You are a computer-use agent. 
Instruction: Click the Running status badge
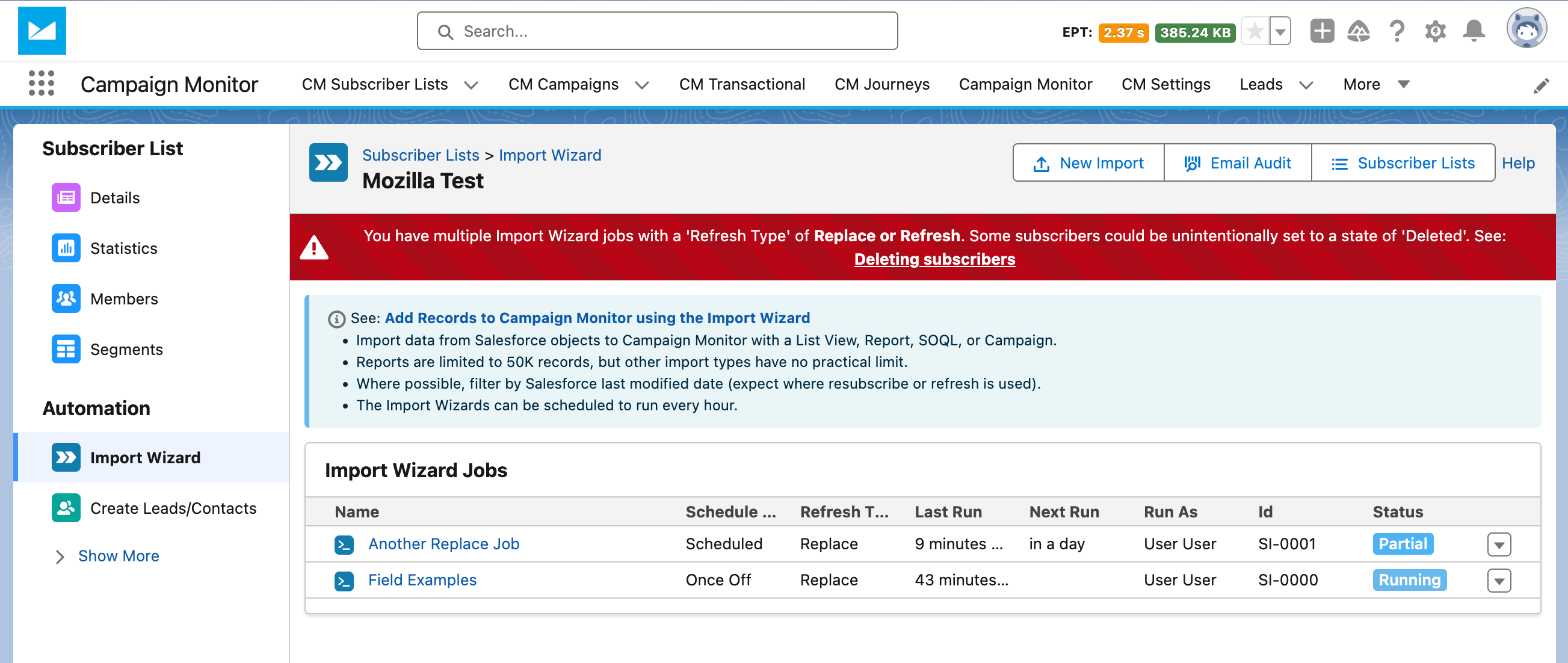(x=1409, y=579)
